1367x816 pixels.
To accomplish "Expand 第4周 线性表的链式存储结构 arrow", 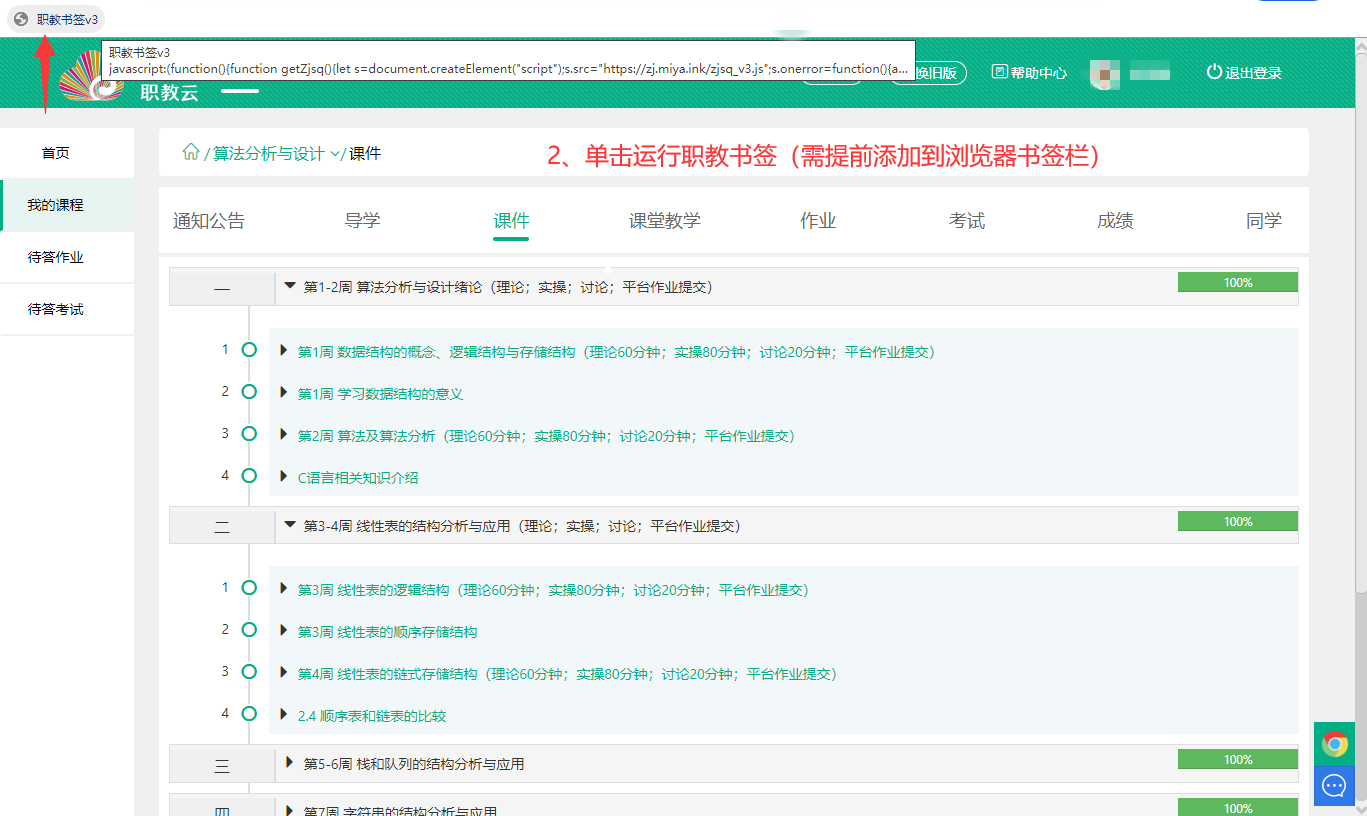I will pyautogui.click(x=284, y=673).
